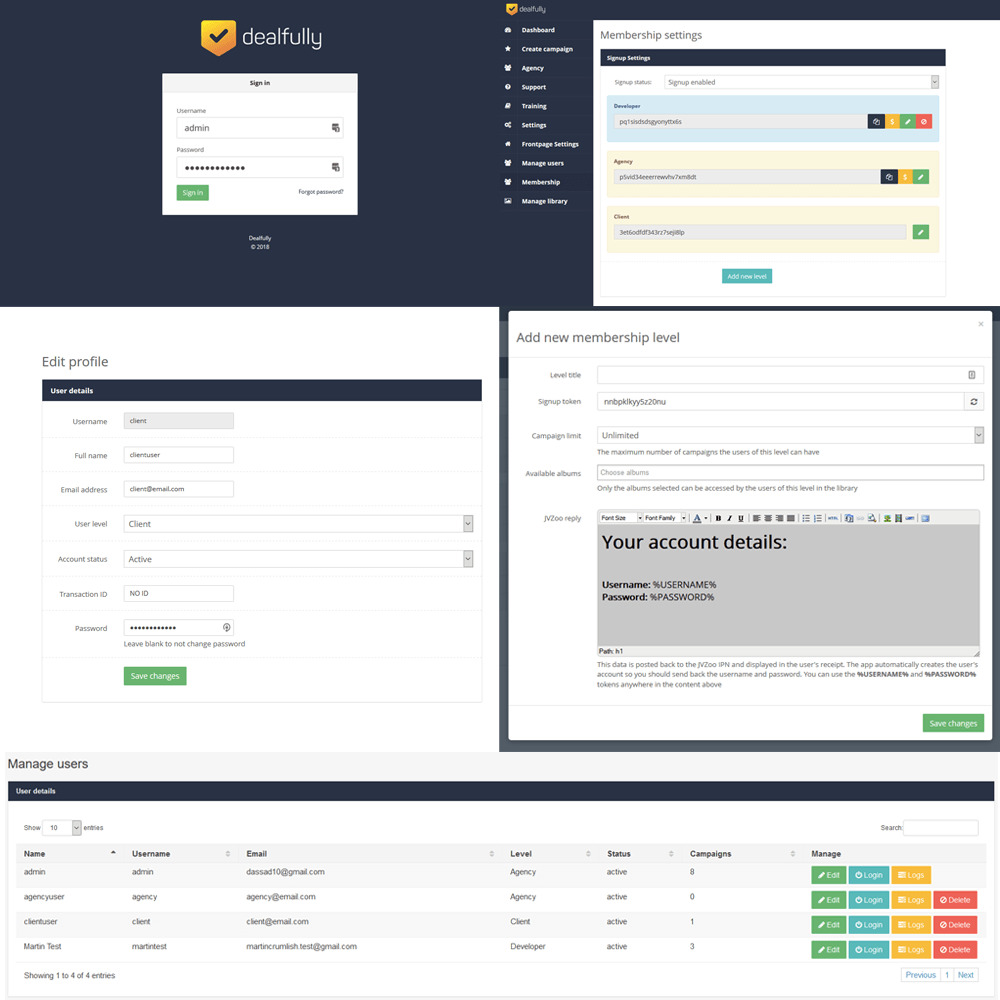Click the Search field in Manage users
This screenshot has height=1000, width=1000.
click(x=940, y=828)
